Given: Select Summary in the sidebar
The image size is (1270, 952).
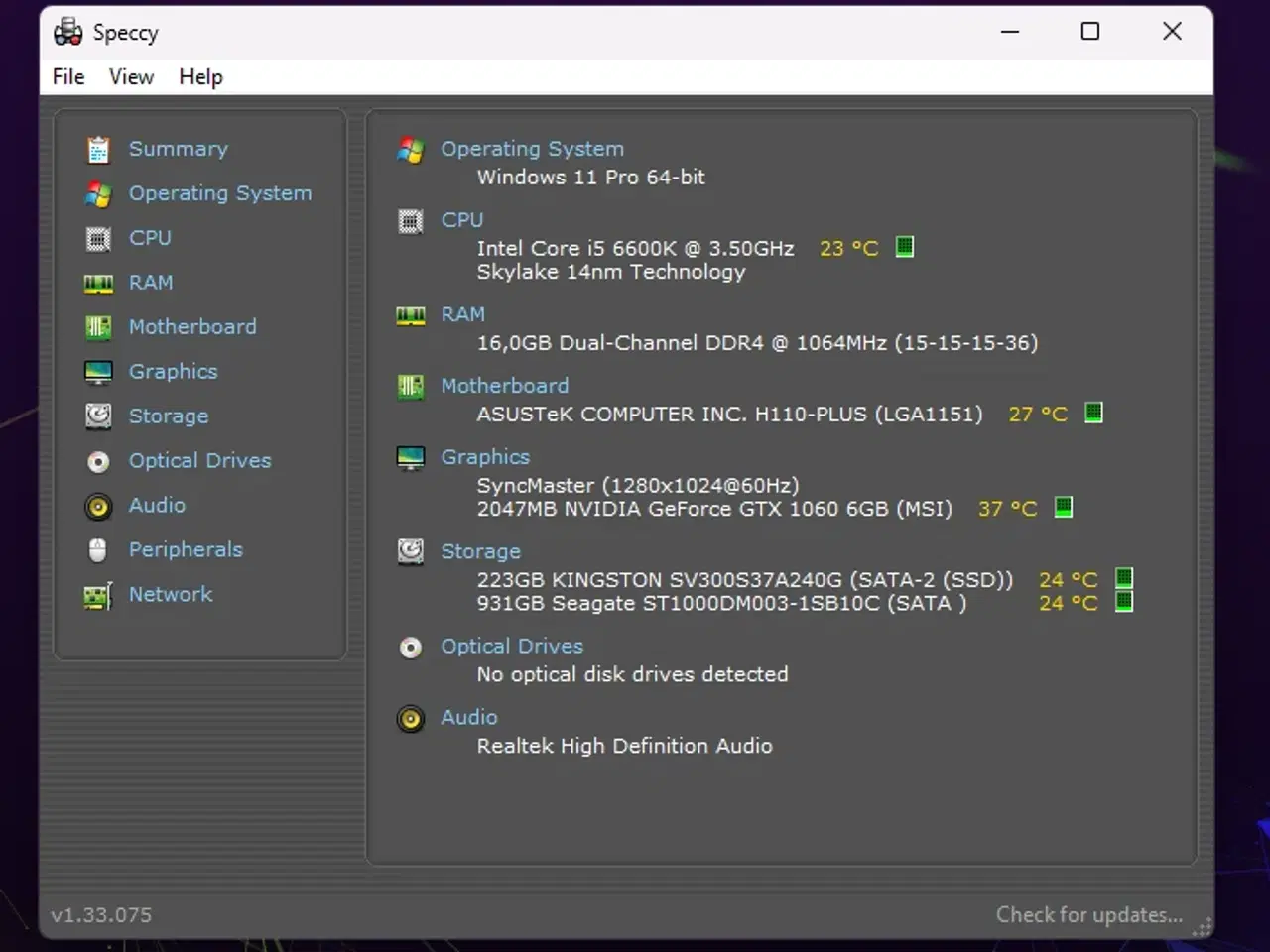Looking at the screenshot, I should (x=179, y=149).
